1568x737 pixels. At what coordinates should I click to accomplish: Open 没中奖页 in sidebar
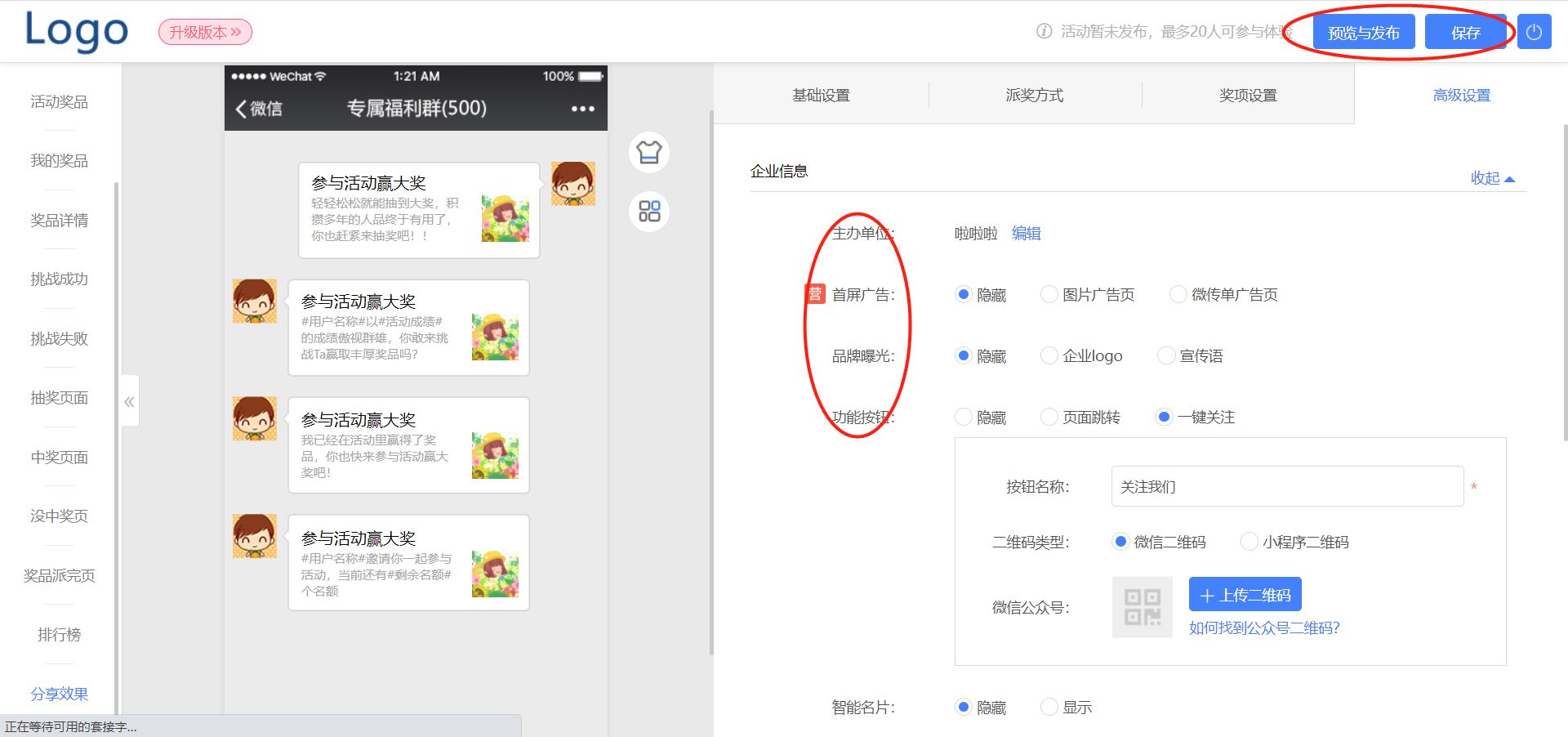pyautogui.click(x=59, y=516)
